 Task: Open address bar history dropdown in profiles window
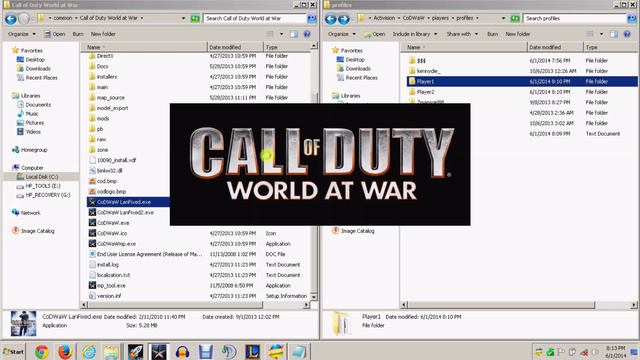[x=503, y=18]
